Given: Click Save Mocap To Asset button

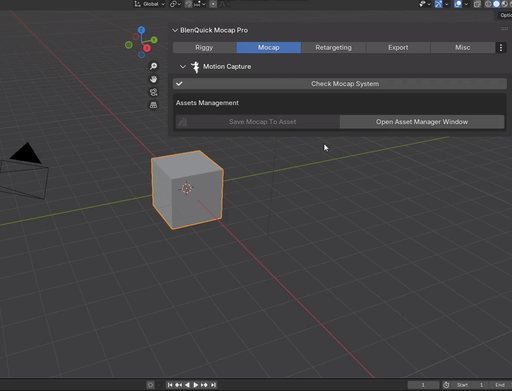Looking at the screenshot, I should tap(258, 122).
